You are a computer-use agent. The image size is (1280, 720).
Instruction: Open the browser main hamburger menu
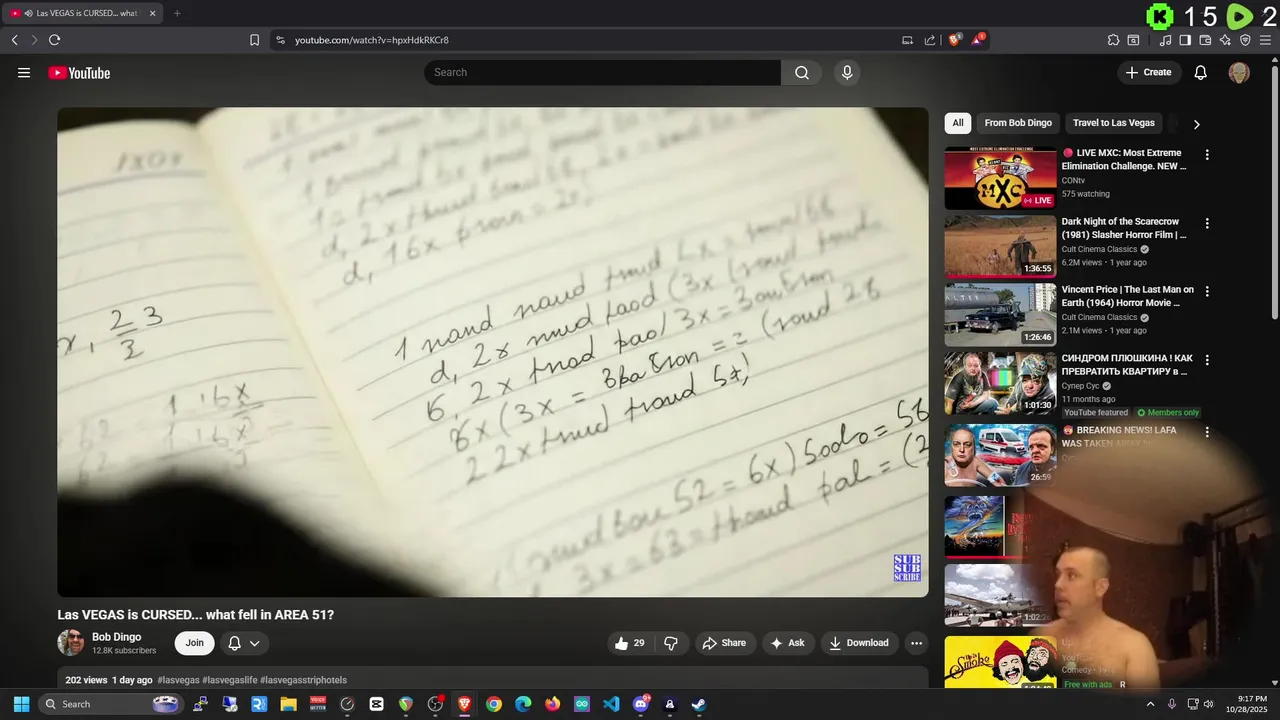pos(1265,40)
